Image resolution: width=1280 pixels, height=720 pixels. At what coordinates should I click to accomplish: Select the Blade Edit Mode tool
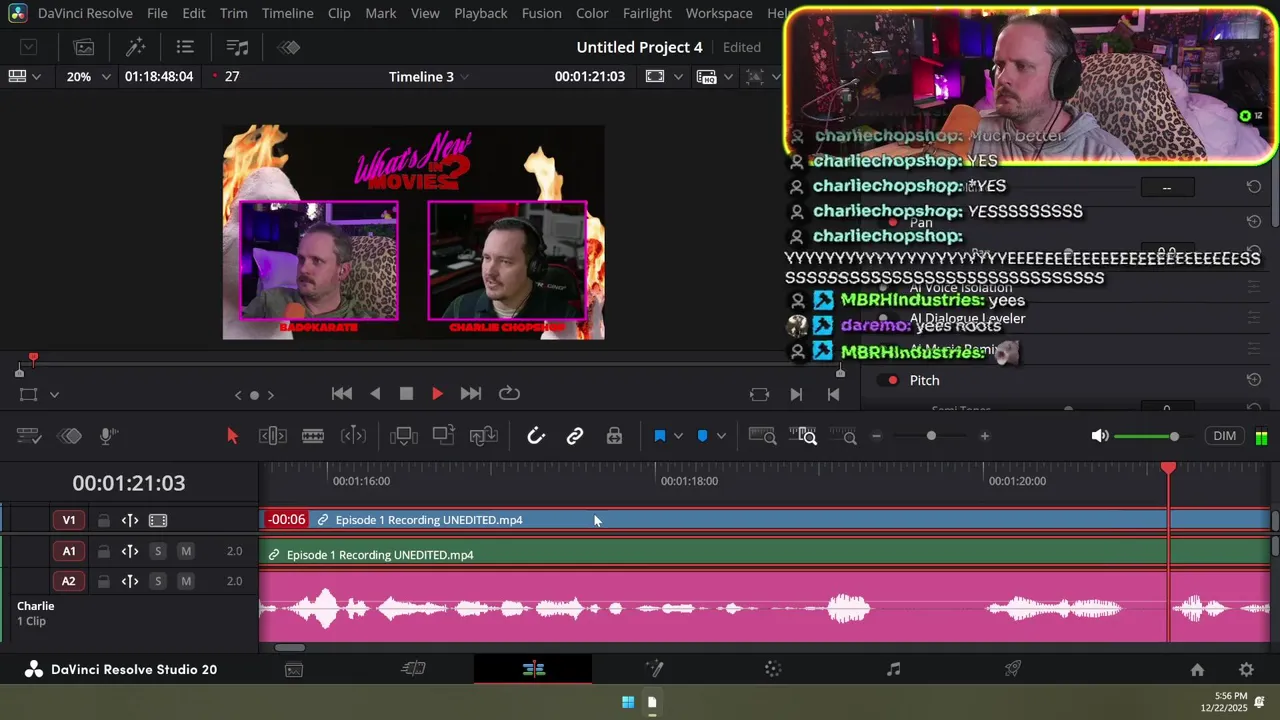pyautogui.click(x=353, y=436)
